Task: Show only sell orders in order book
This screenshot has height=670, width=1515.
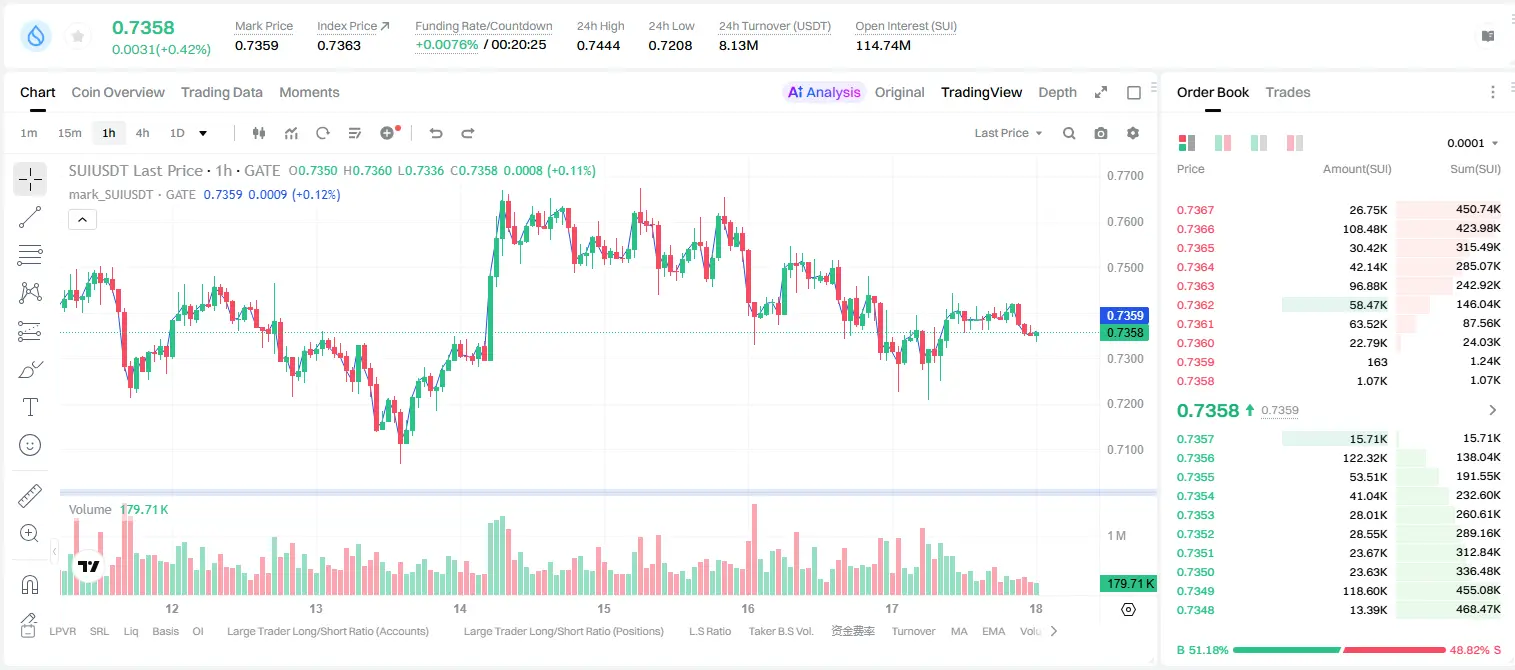Action: (1295, 143)
